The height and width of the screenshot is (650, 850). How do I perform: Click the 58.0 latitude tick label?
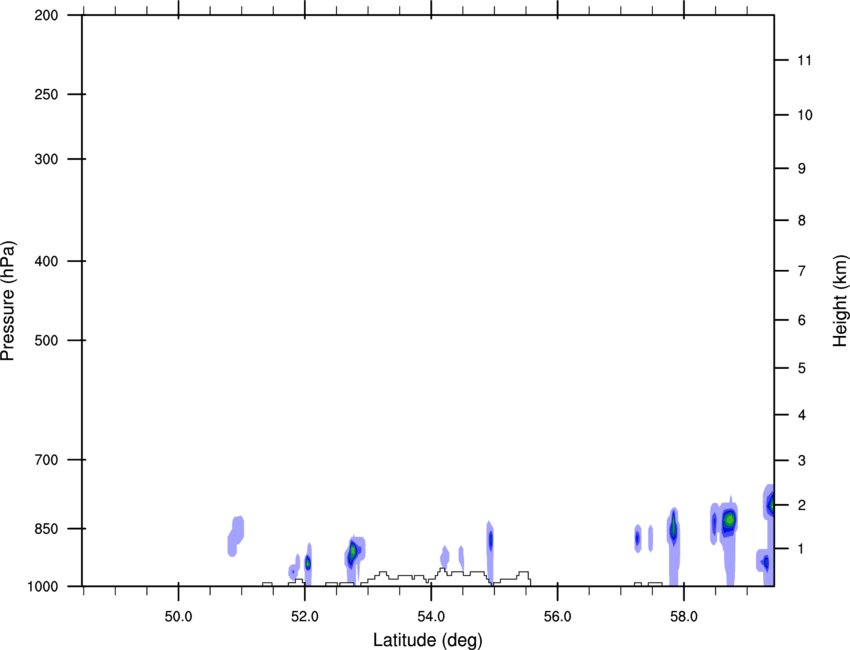[684, 617]
